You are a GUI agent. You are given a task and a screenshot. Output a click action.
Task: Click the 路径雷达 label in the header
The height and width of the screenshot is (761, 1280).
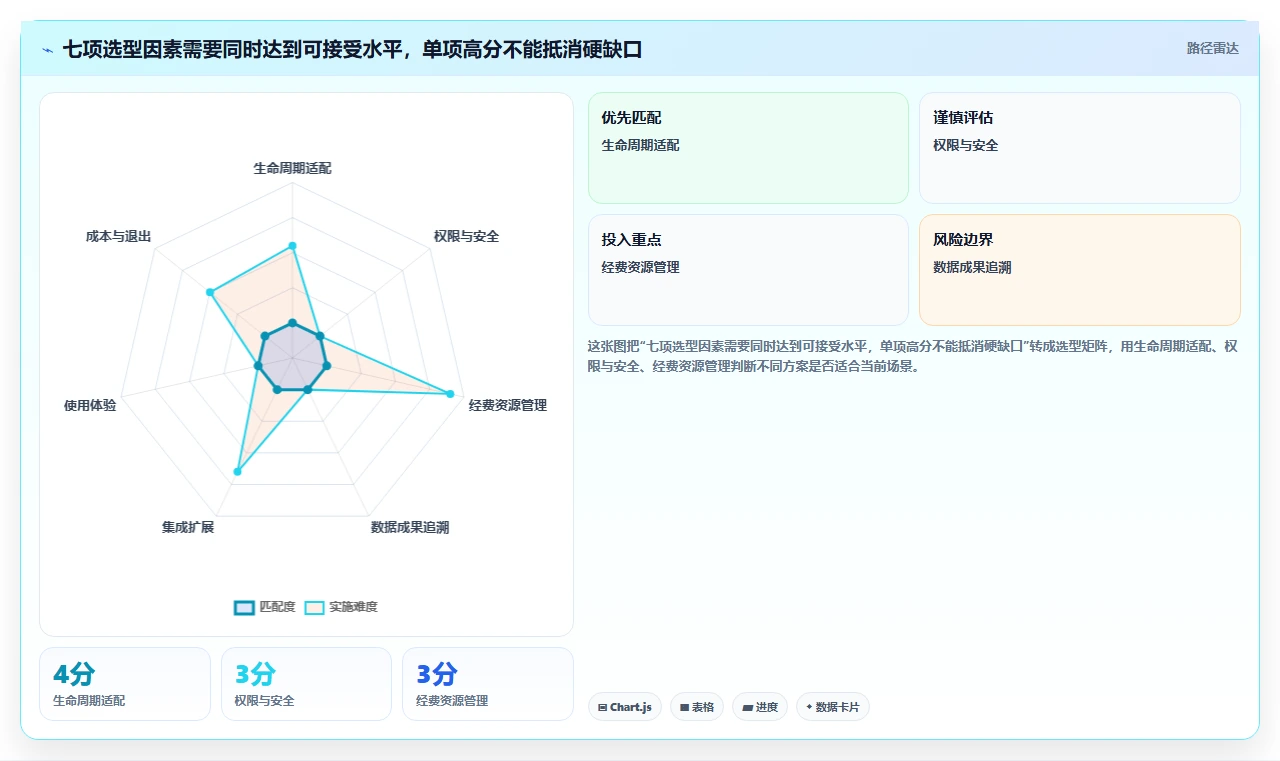click(x=1212, y=48)
